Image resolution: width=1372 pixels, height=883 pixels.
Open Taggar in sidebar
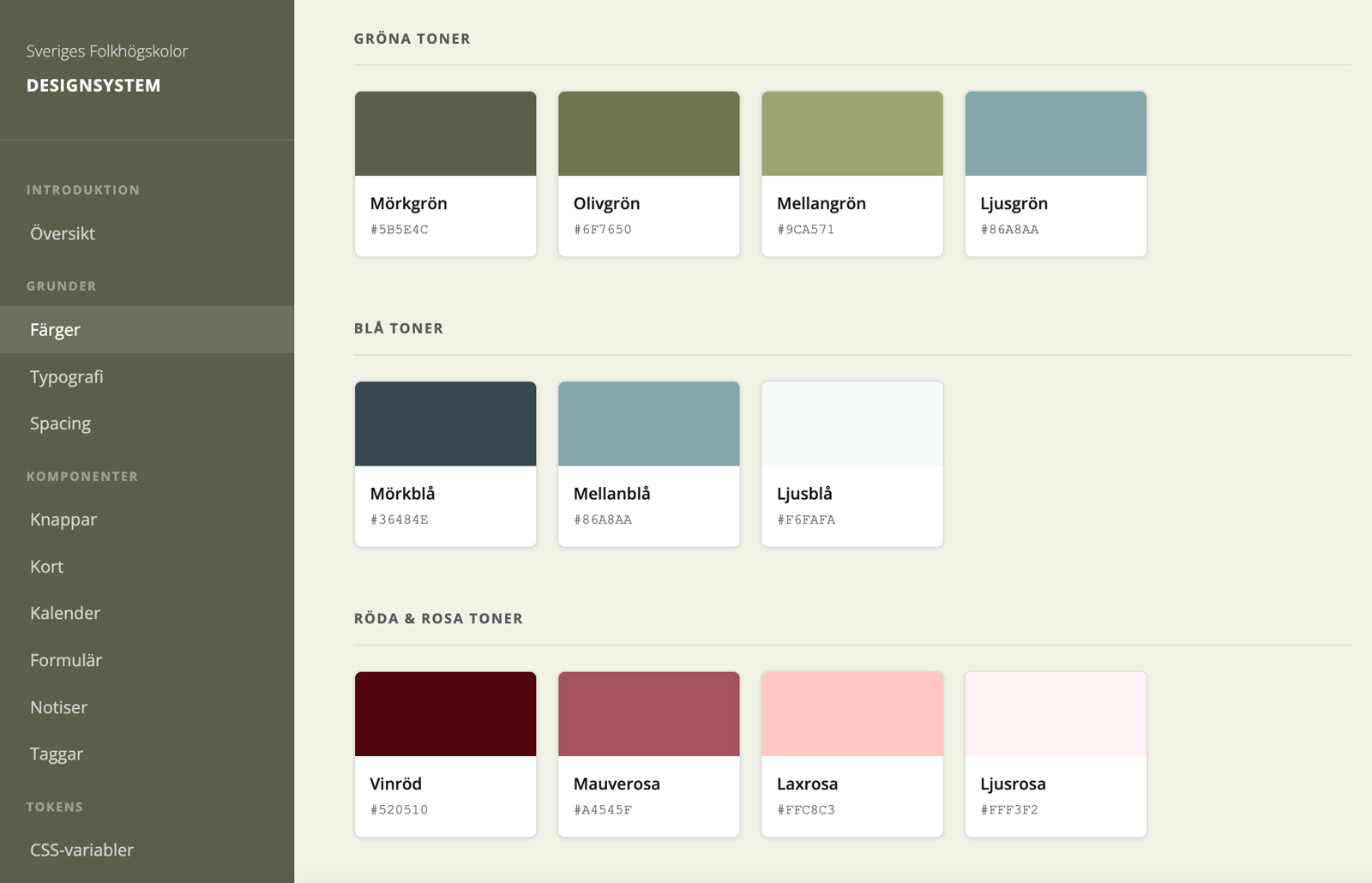coord(147,754)
